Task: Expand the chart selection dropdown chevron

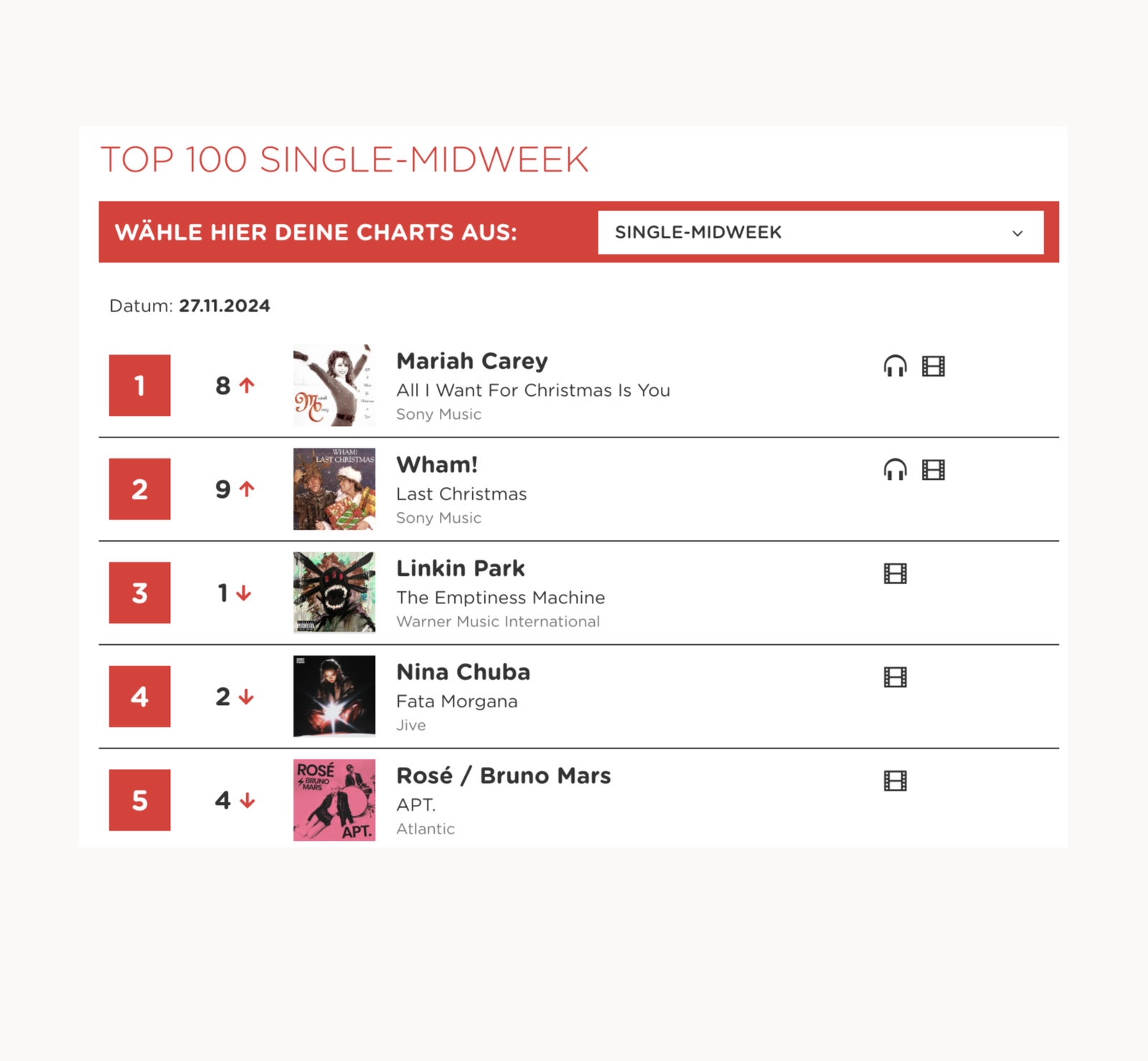Action: pyautogui.click(x=1017, y=233)
